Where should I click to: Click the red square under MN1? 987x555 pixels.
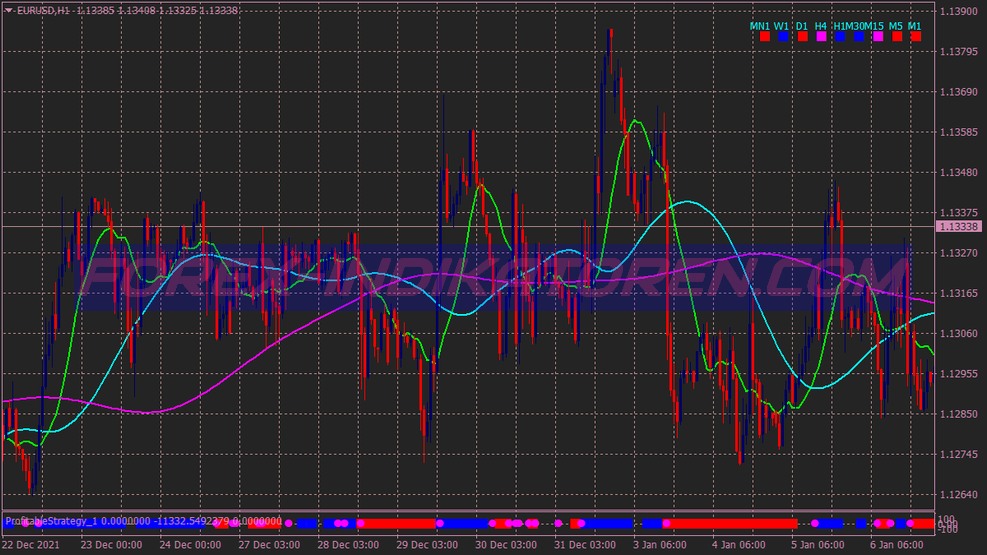(x=765, y=36)
